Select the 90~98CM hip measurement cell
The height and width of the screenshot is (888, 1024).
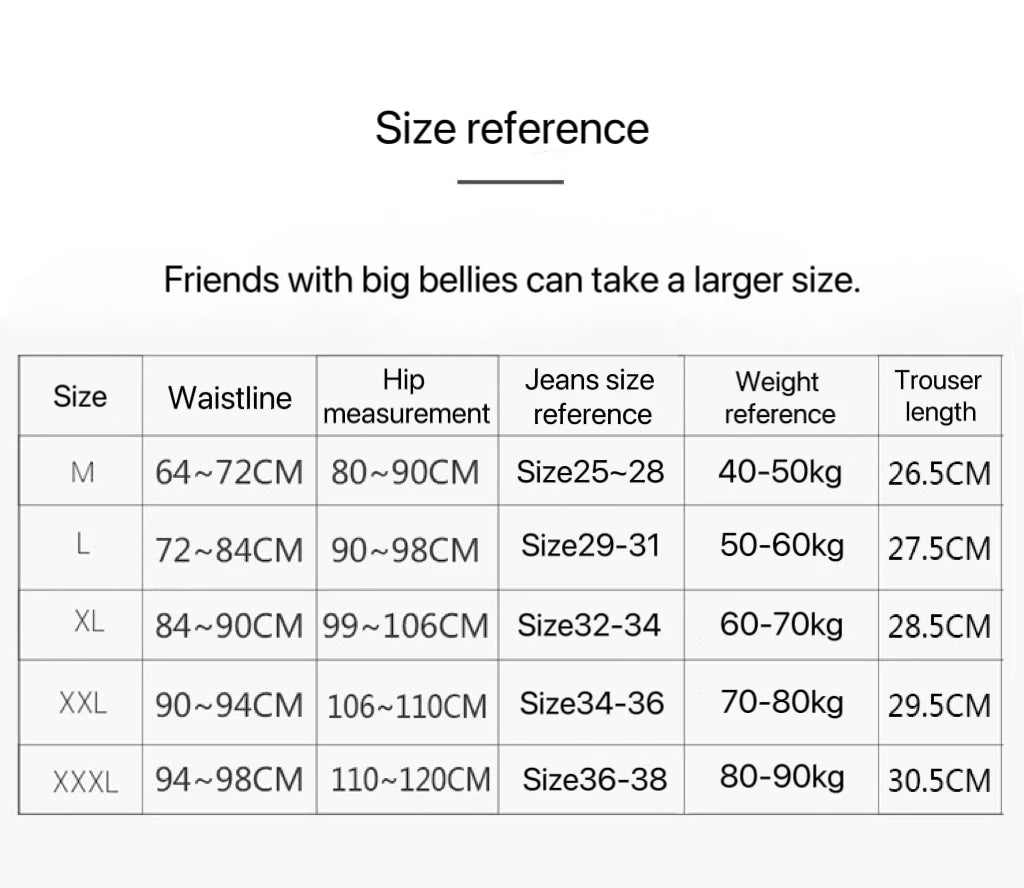pos(406,550)
